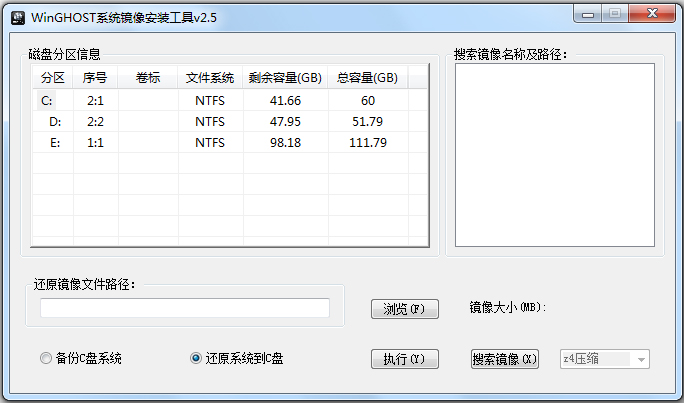Click the 序号 column header
This screenshot has width=684, height=403.
pos(95,78)
